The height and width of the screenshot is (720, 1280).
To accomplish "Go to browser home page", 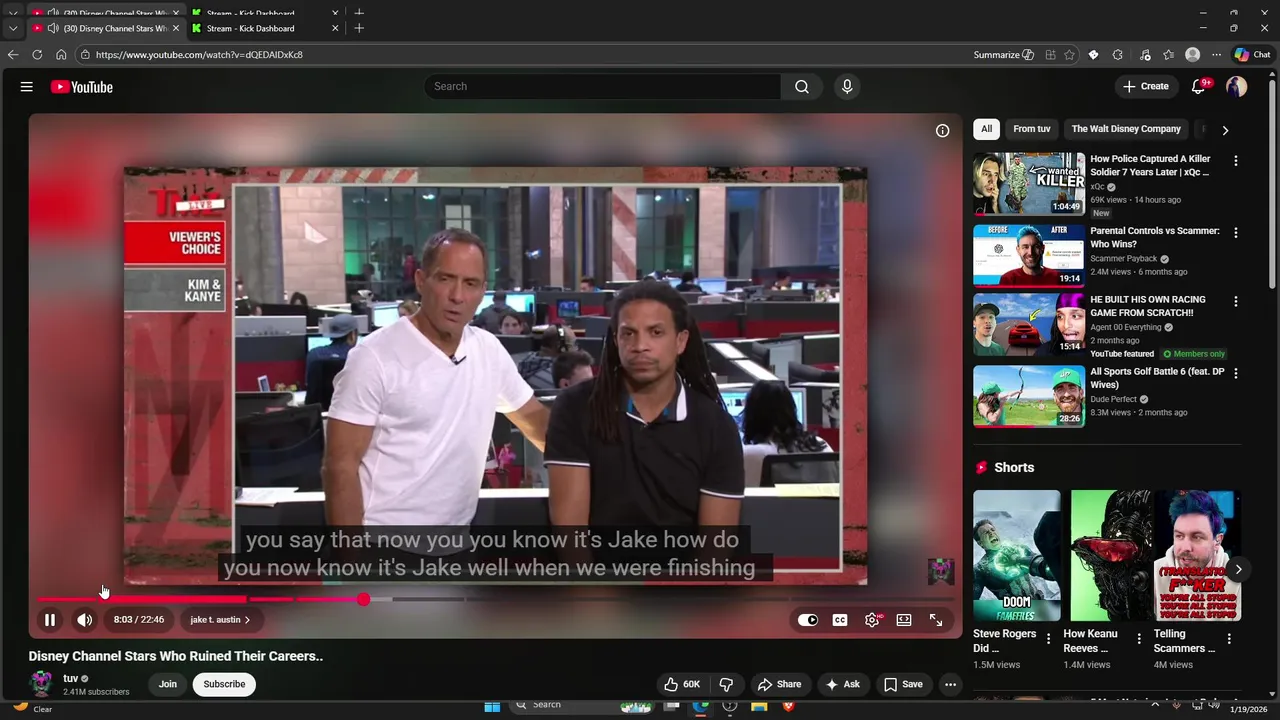I will (61, 55).
